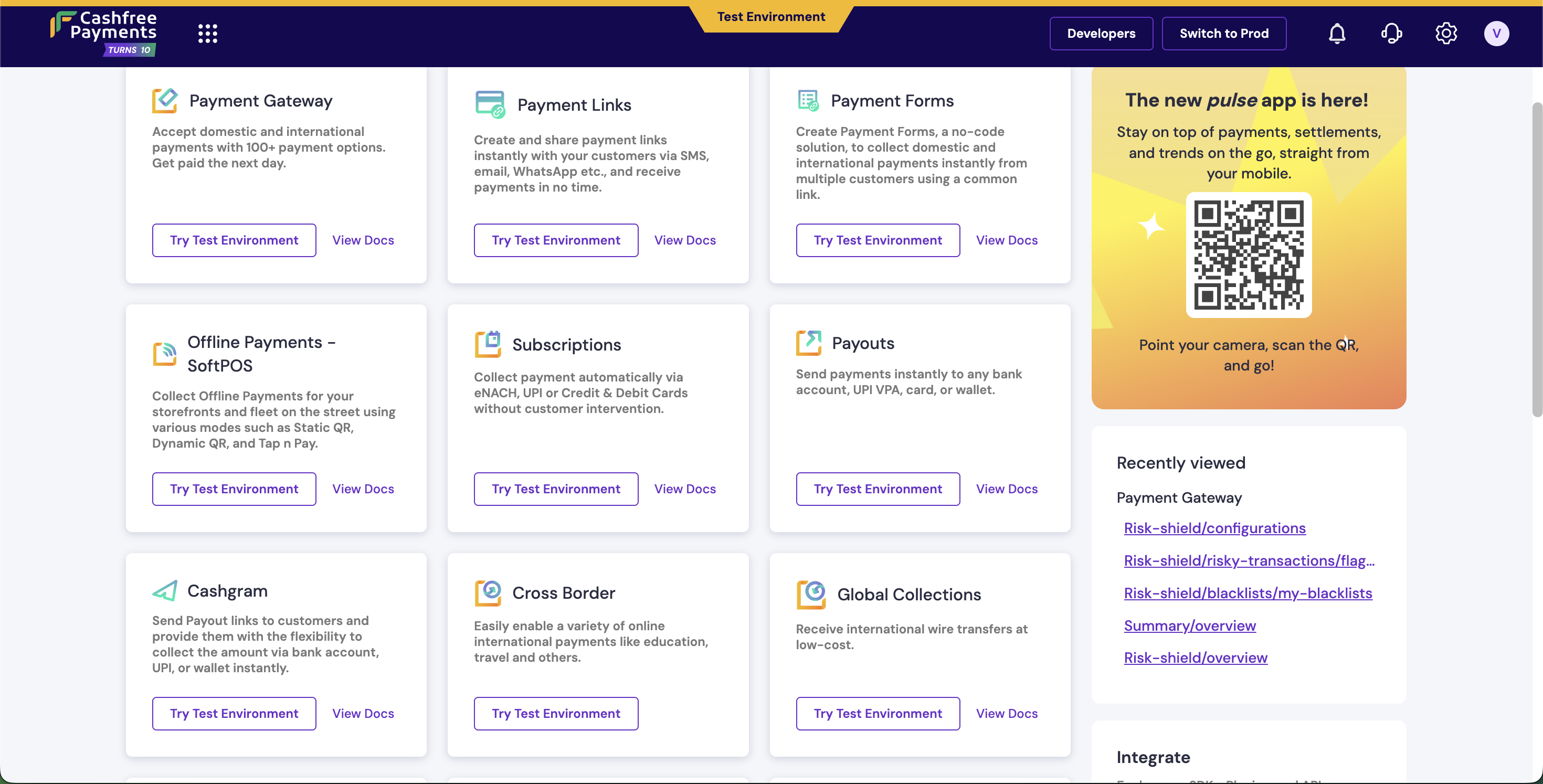This screenshot has height=784, width=1543.
Task: Click the pulse app QR code
Action: coord(1248,255)
